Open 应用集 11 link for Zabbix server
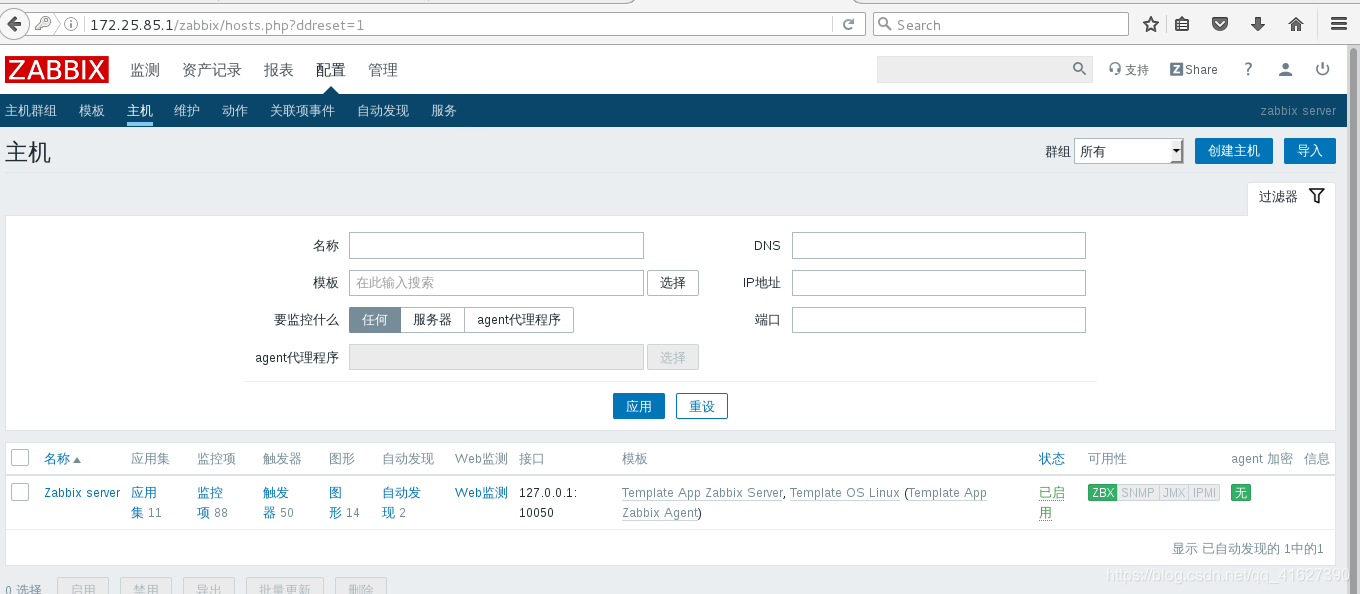 pos(146,502)
